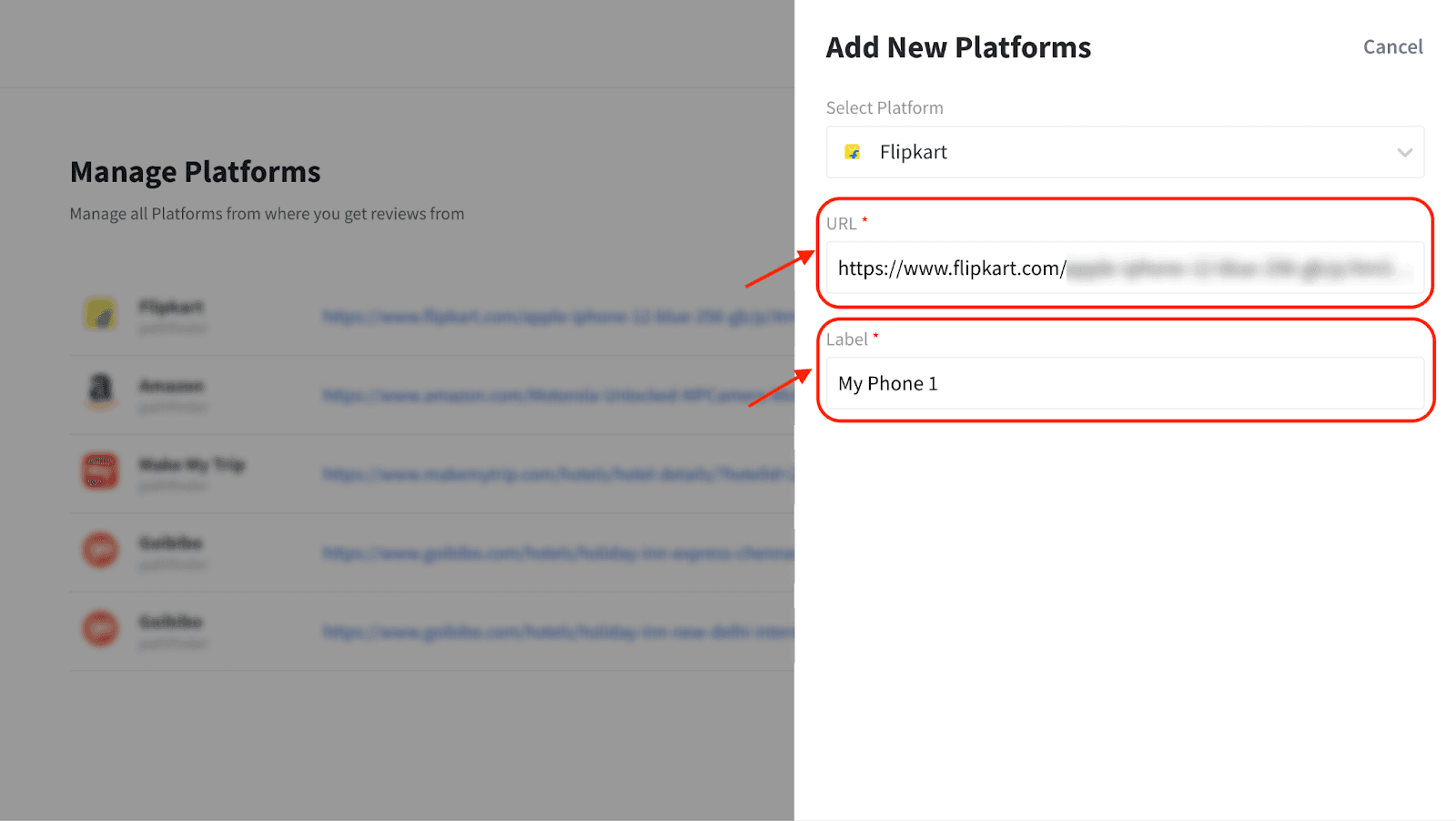Click the Make My Trip platform icon
This screenshot has width=1456, height=821.
point(100,471)
